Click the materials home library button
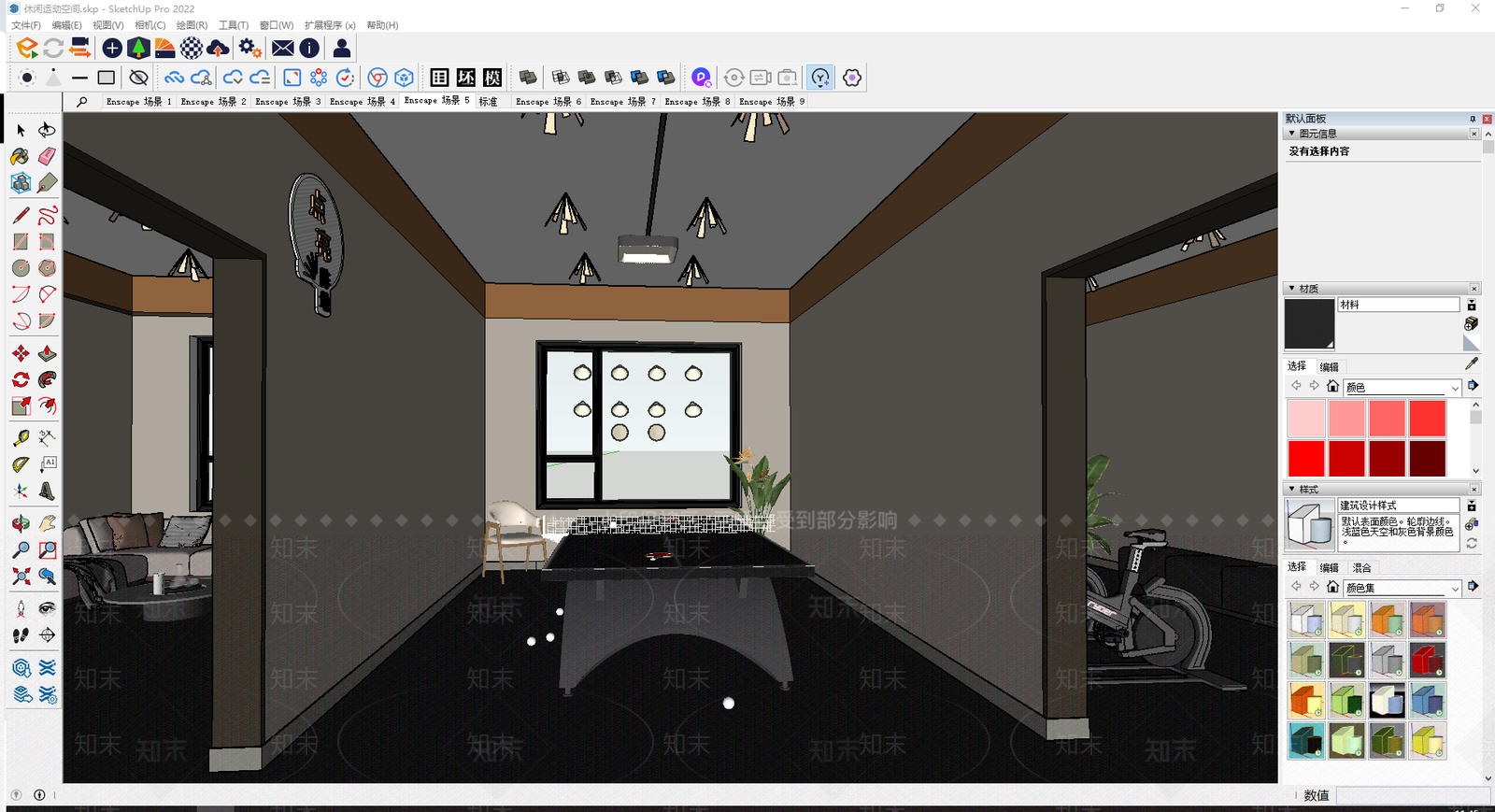Viewport: 1495px width, 812px height. pyautogui.click(x=1332, y=386)
